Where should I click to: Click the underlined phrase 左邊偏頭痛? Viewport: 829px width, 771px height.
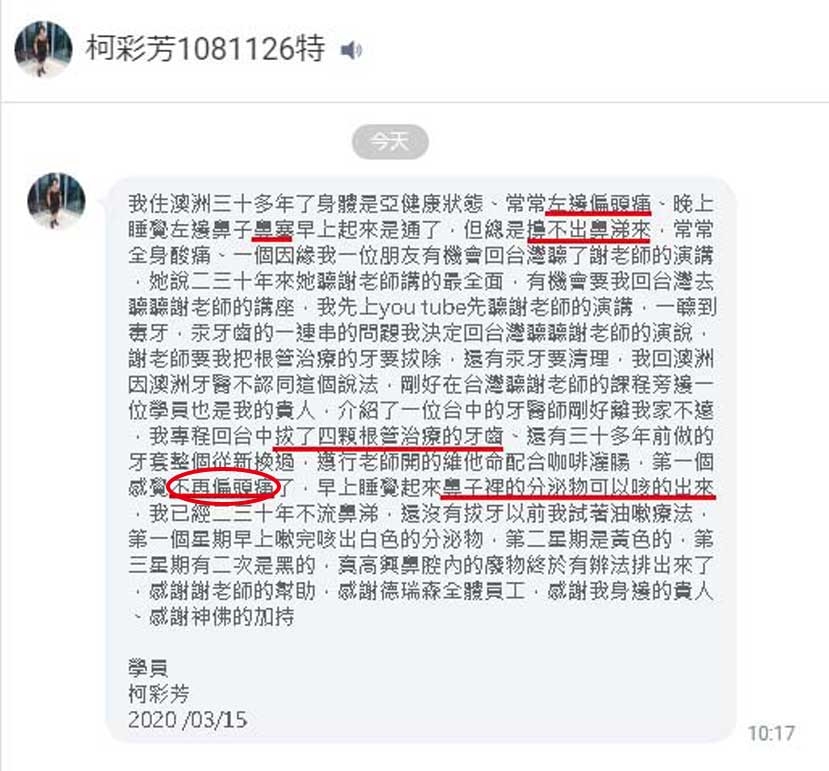click(598, 204)
